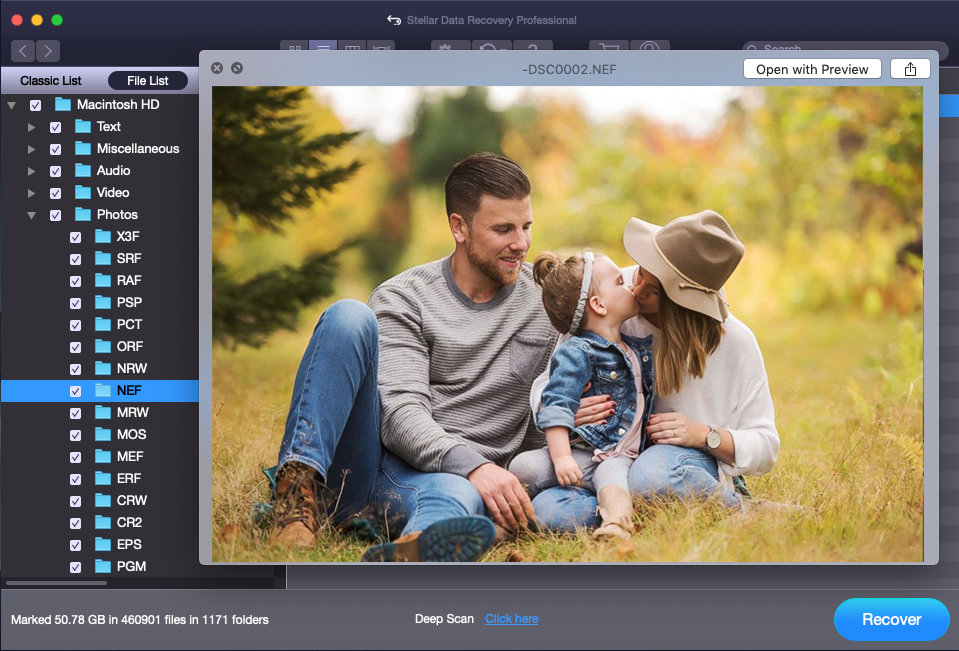This screenshot has height=651, width=959.
Task: Expand the Miscellaneous folder node
Action: [x=31, y=149]
